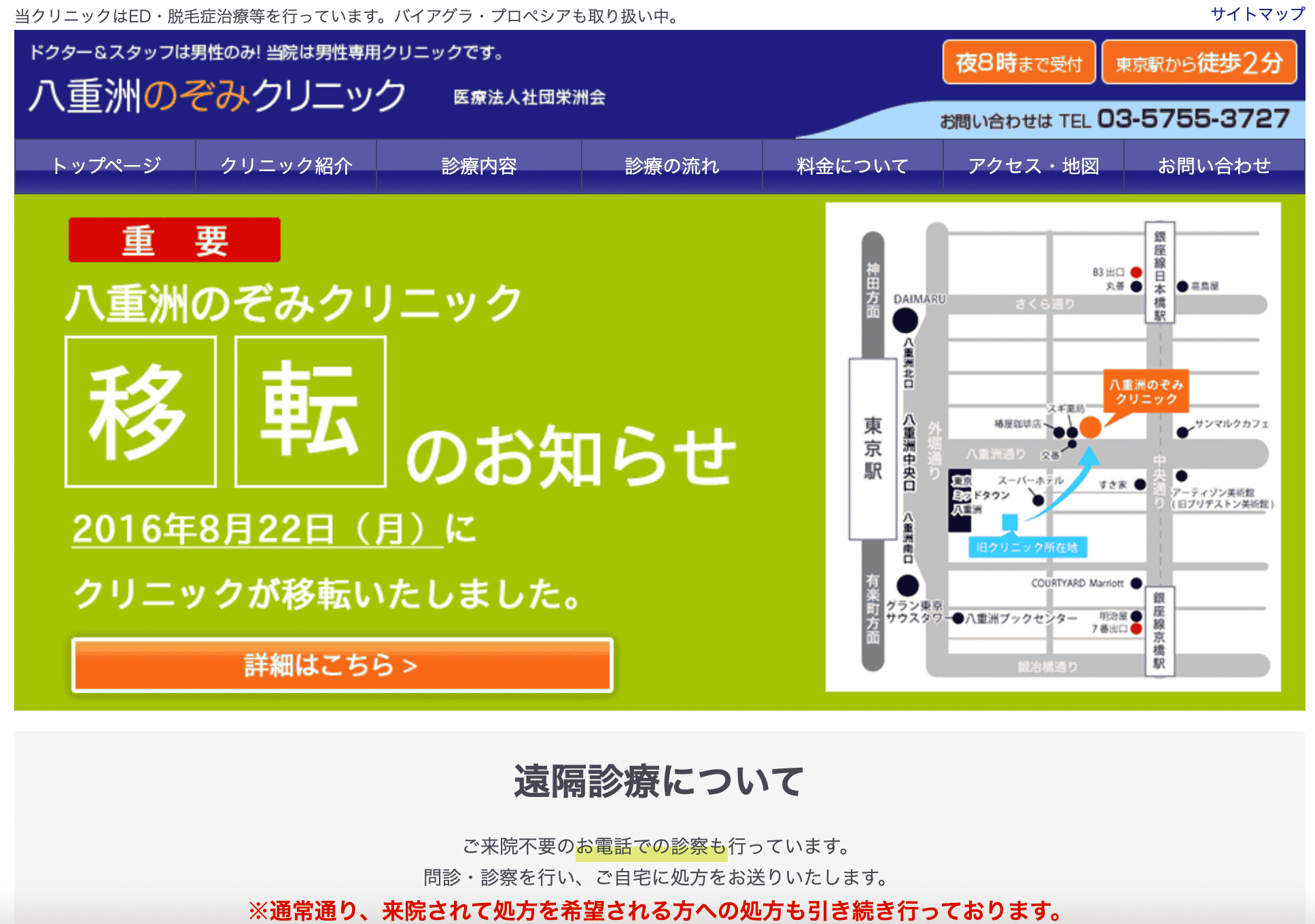Click the 東京駅から徒歩2分 orange badge
This screenshot has width=1315, height=924.
(1199, 63)
